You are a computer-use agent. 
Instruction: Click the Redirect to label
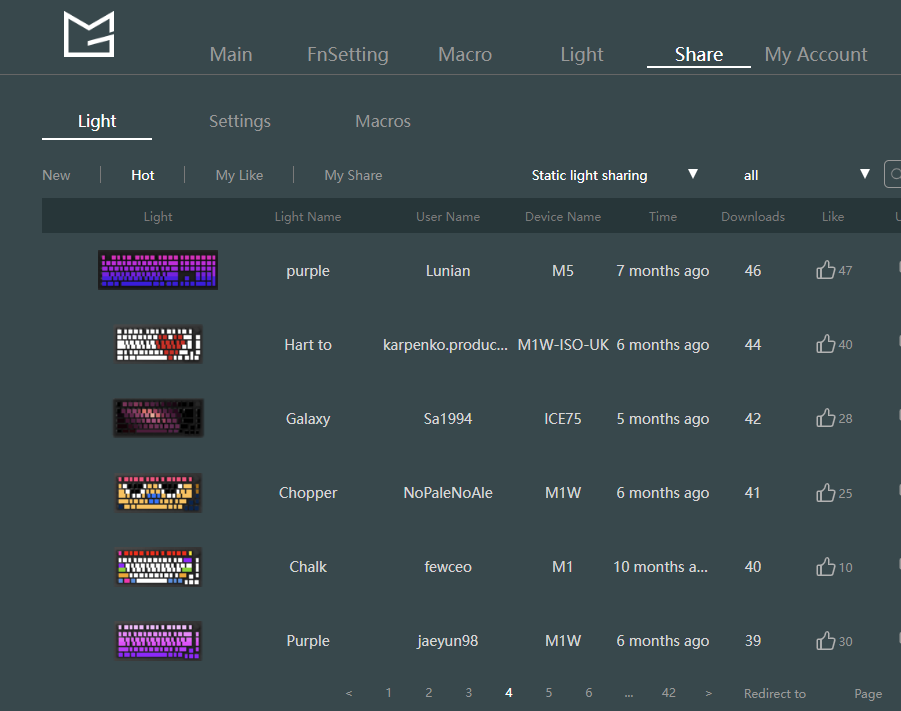[775, 694]
